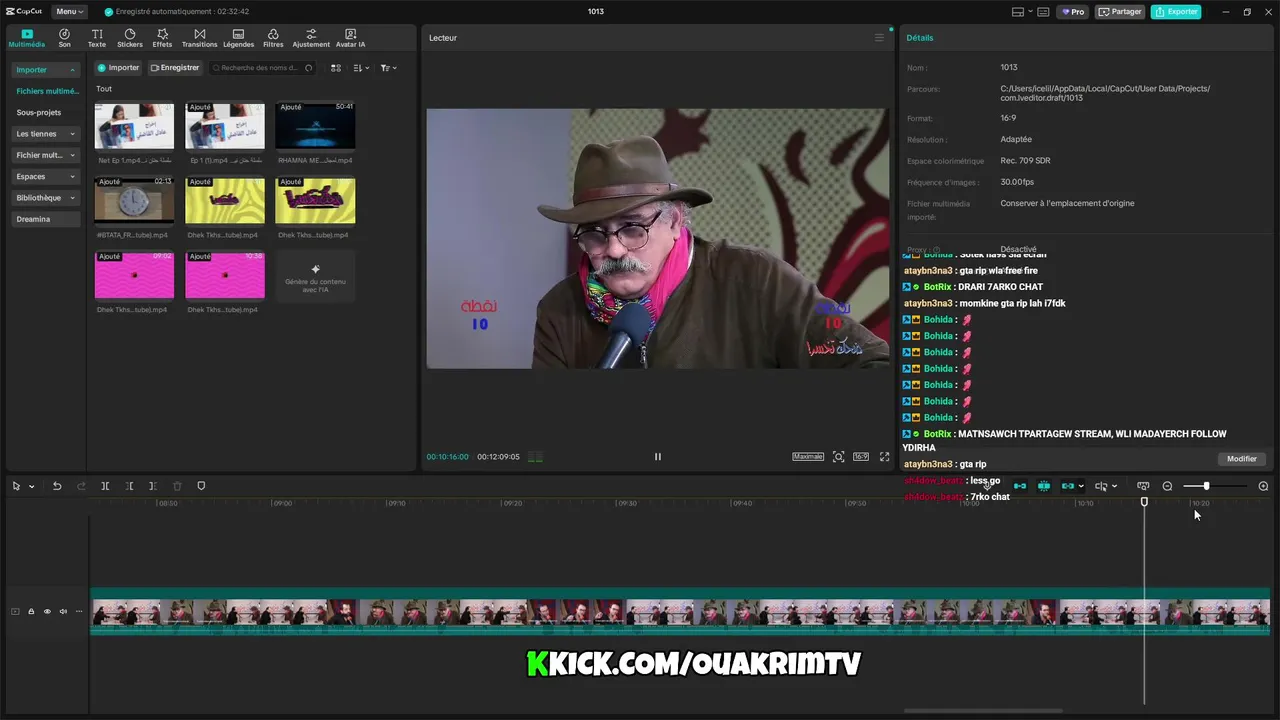The width and height of the screenshot is (1280, 720).
Task: Open the Transitions tab
Action: click(200, 38)
